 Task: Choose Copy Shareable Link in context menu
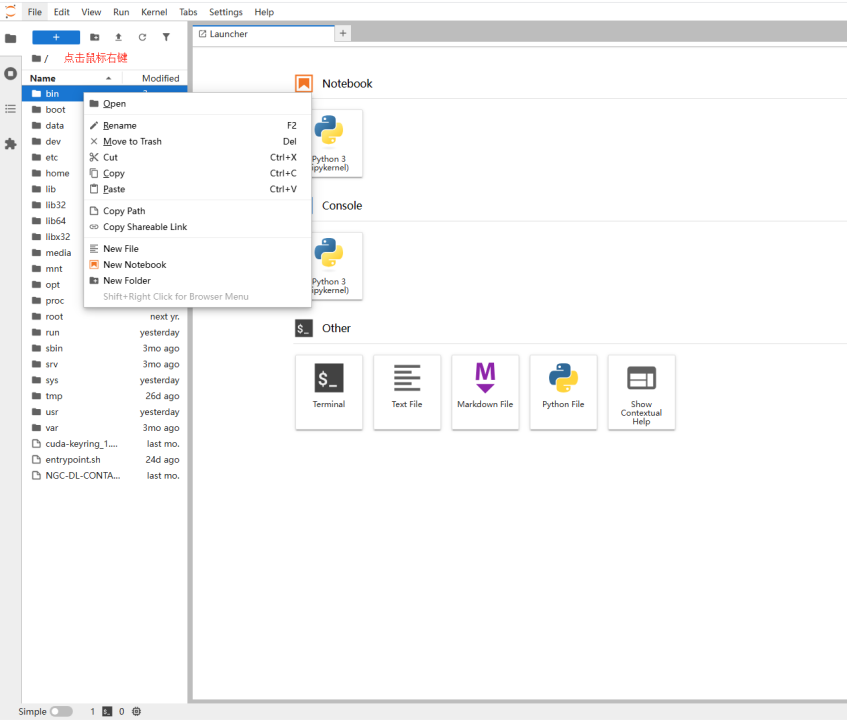pyautogui.click(x=197, y=227)
